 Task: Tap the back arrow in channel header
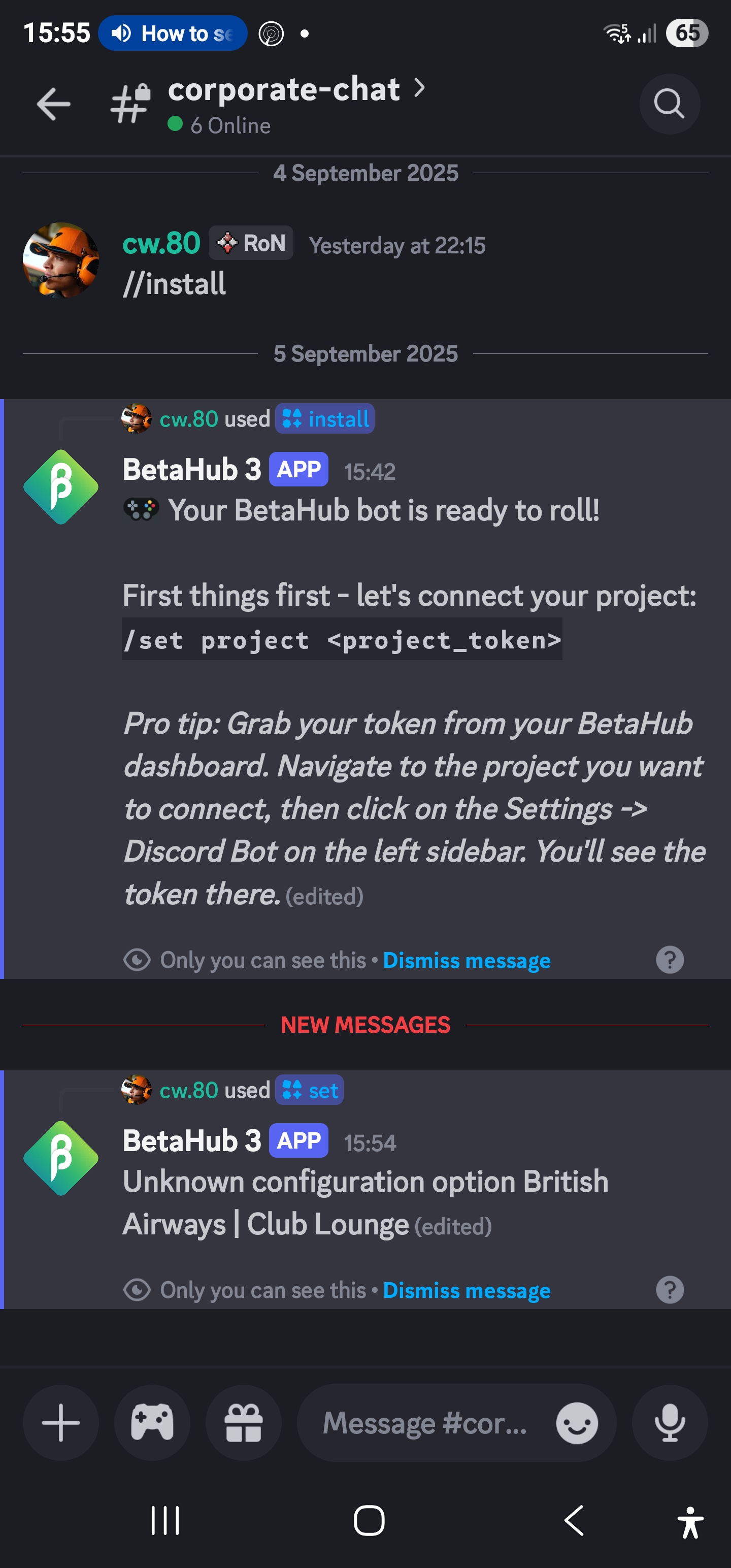54,104
